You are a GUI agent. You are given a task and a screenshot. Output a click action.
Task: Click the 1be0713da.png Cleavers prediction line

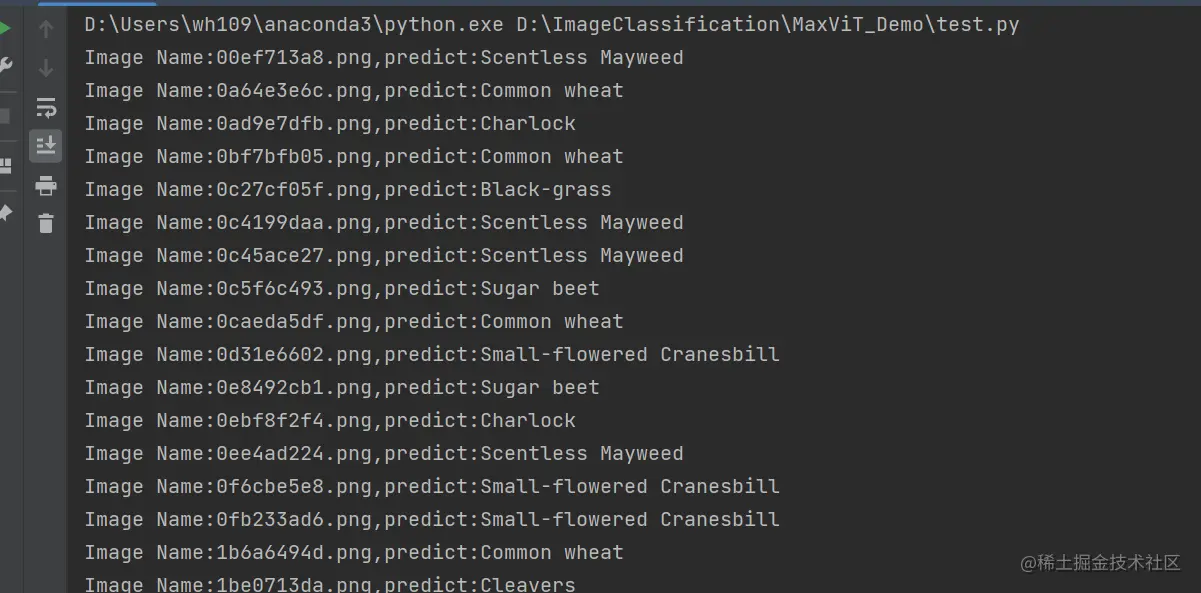[x=330, y=584]
